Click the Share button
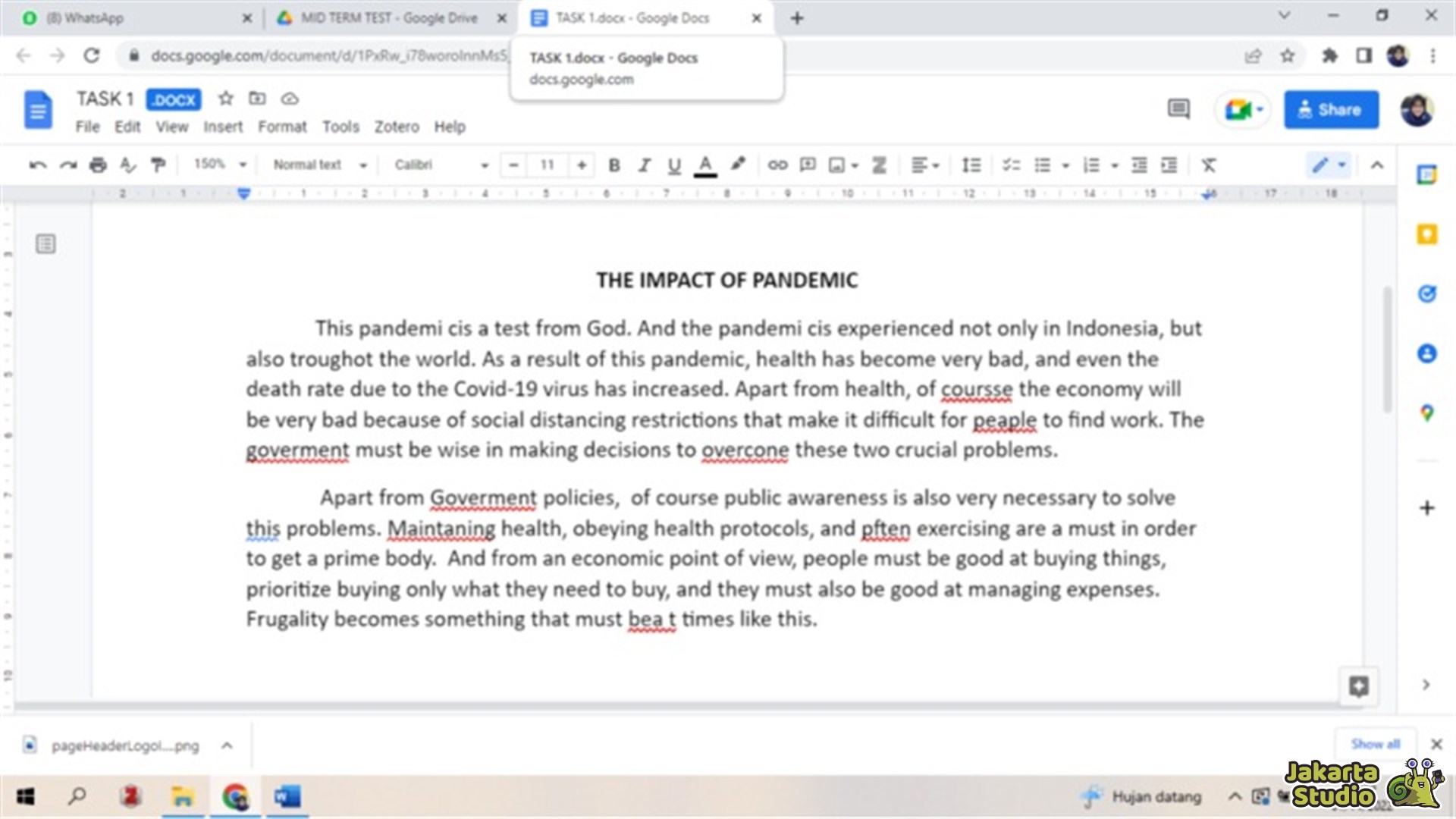The image size is (1456, 819). coord(1332,109)
